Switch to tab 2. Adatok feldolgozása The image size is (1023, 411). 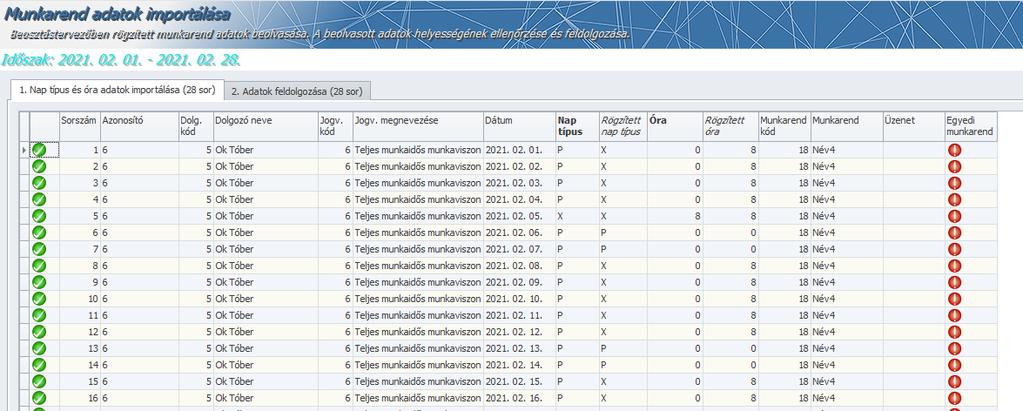coord(298,92)
